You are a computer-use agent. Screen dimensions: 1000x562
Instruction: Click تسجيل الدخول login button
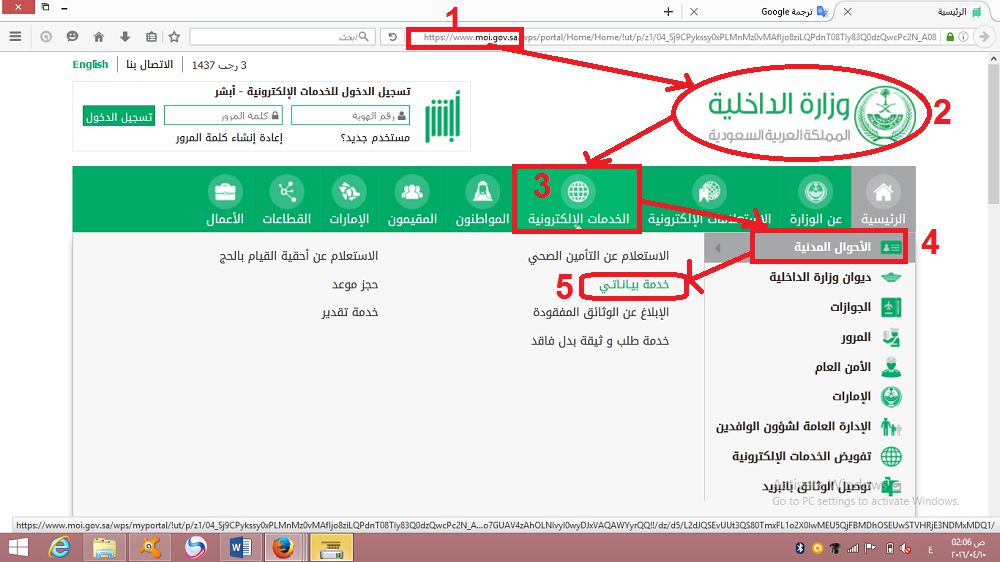(119, 116)
